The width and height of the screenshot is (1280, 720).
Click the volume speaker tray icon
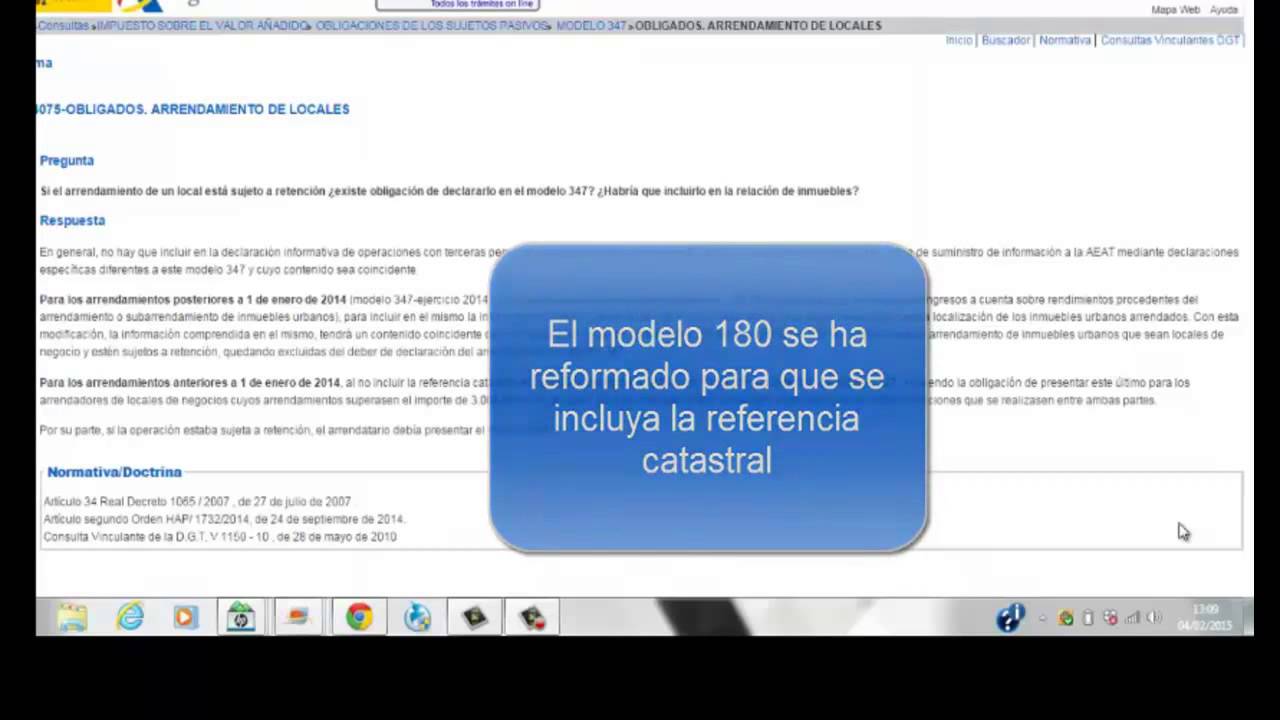(x=1154, y=618)
